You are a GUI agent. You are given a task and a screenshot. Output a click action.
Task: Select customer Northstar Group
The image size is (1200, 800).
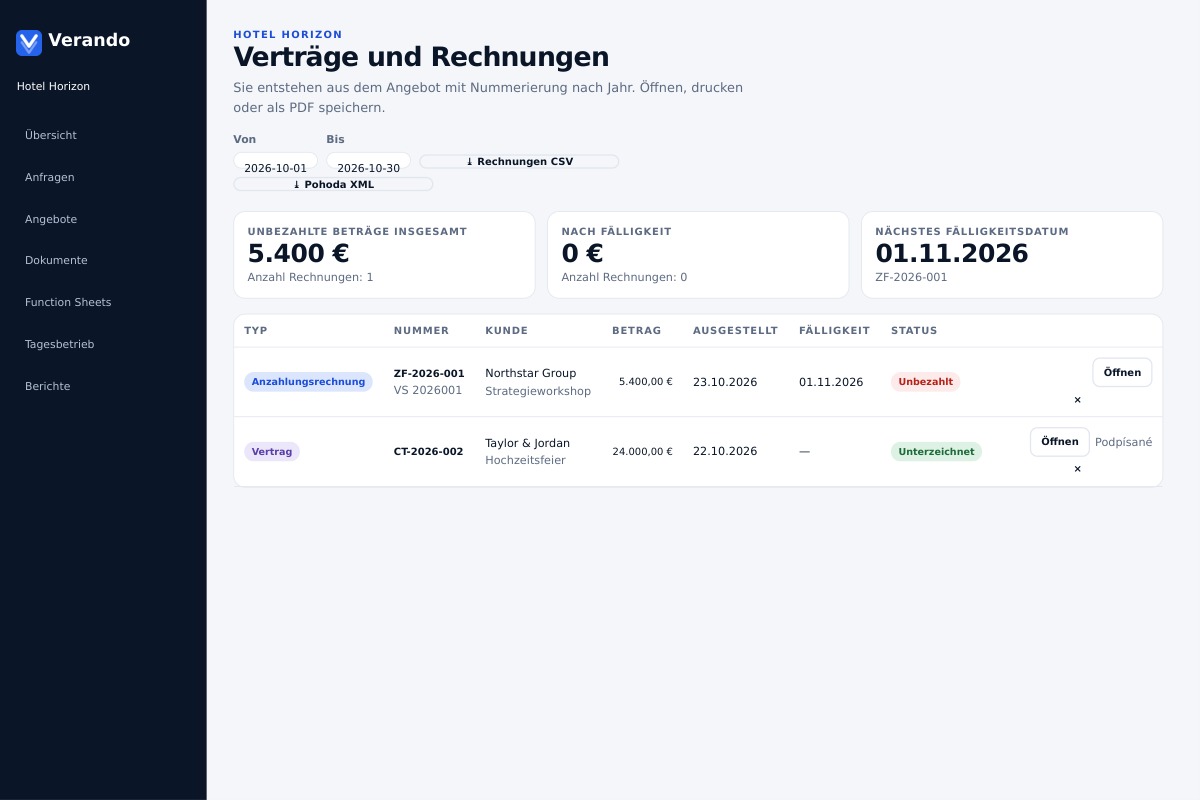pyautogui.click(x=531, y=373)
